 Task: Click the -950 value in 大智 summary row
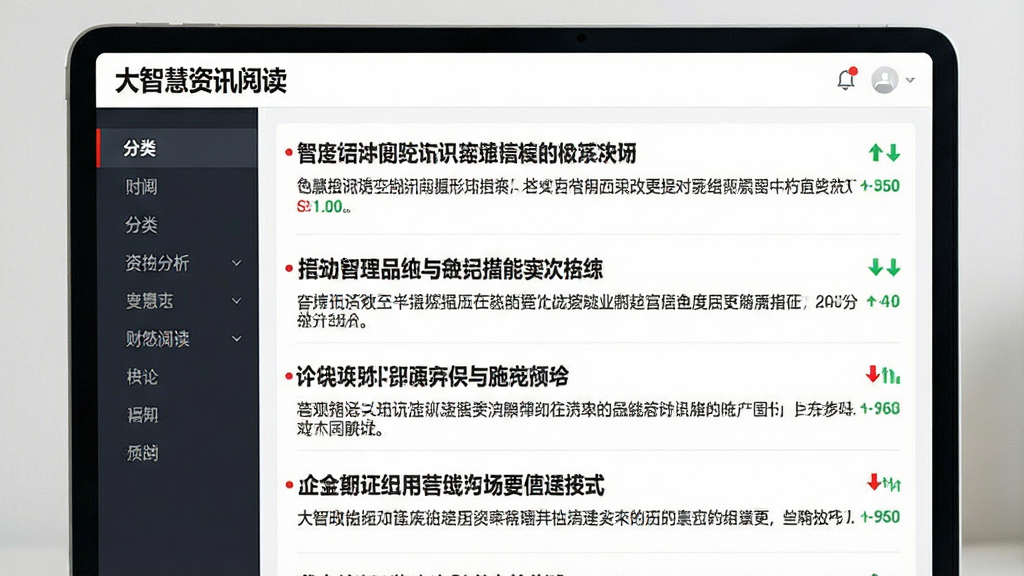[880, 517]
